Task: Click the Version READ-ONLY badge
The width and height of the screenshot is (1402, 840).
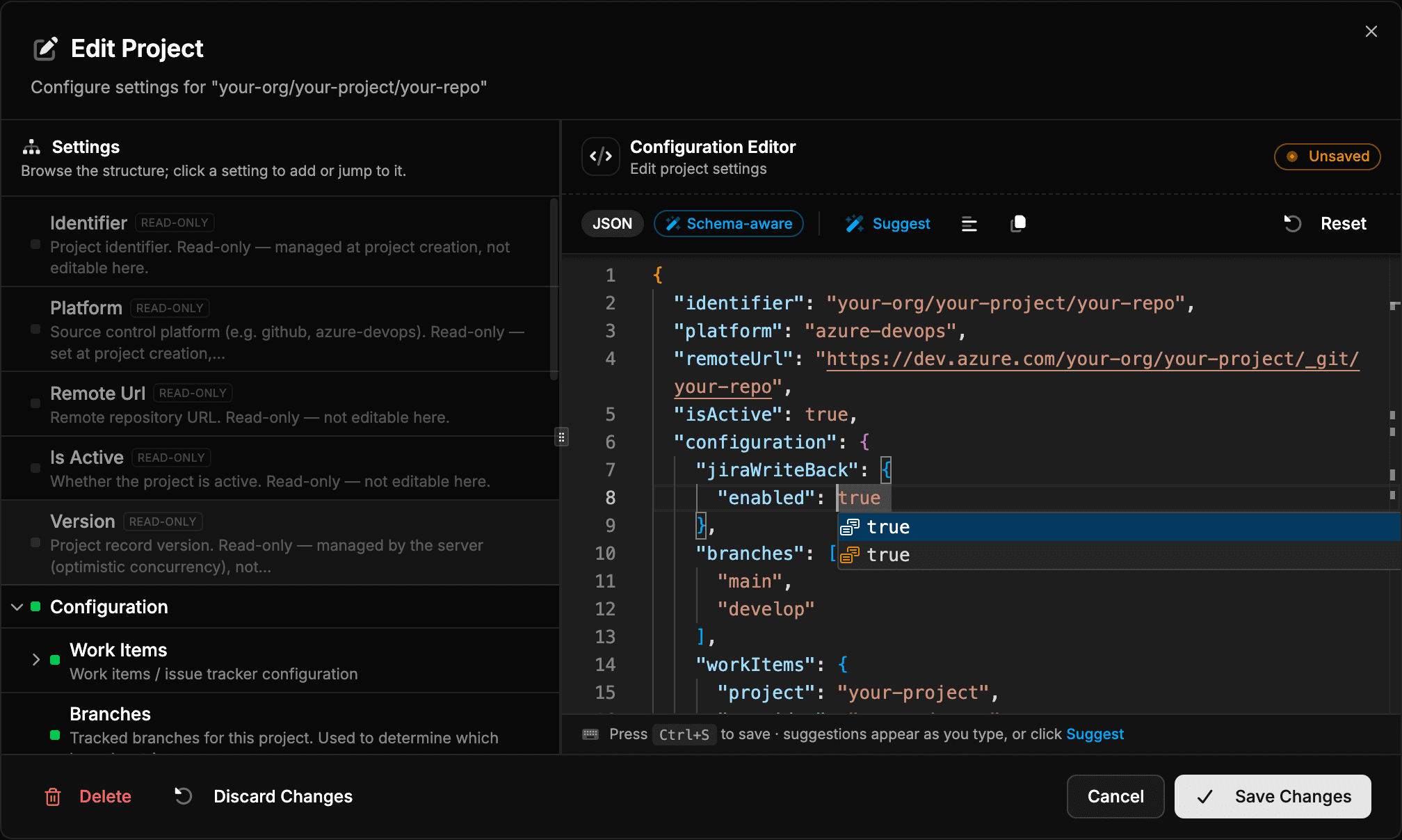Action: point(163,522)
